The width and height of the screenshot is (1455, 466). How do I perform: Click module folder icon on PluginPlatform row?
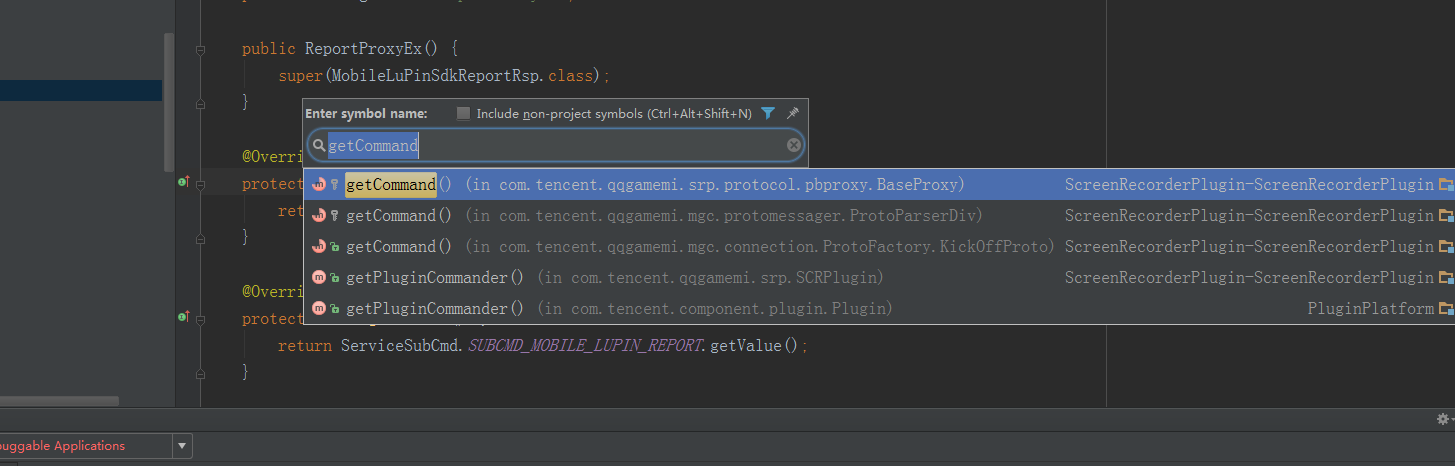pyautogui.click(x=1445, y=309)
